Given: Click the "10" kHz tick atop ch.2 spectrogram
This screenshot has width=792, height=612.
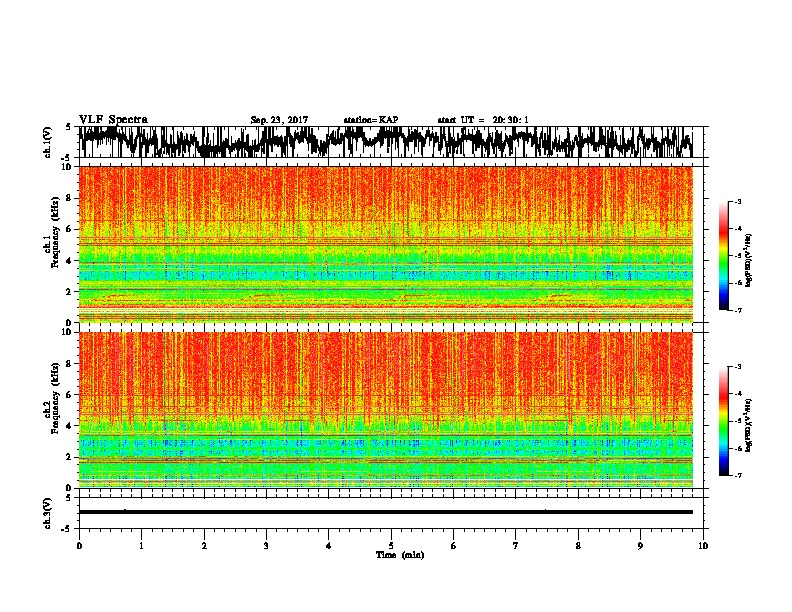Looking at the screenshot, I should pyautogui.click(x=68, y=332).
